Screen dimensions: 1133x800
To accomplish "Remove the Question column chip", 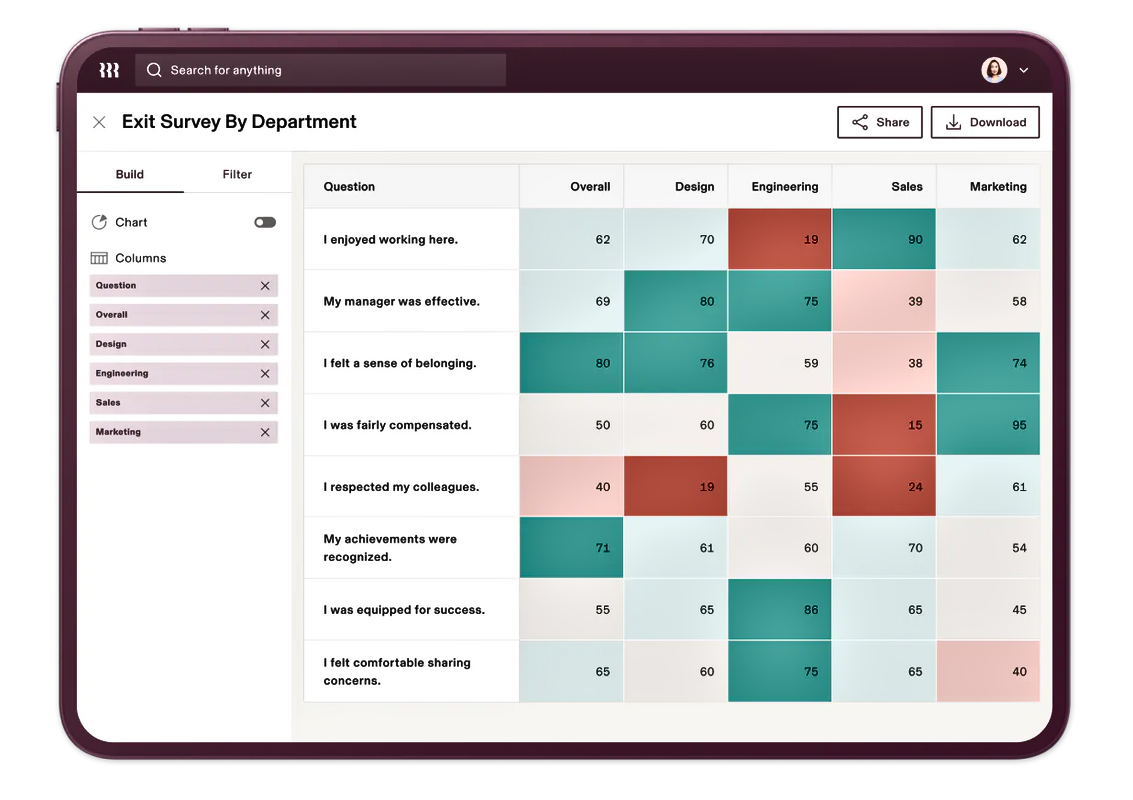I will (x=265, y=286).
